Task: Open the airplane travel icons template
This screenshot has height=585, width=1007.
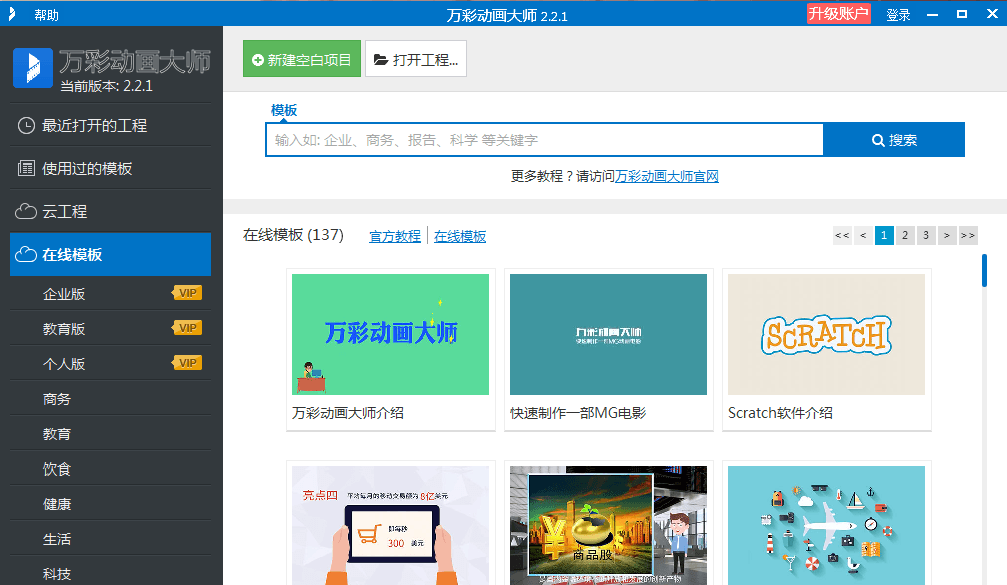Action: 827,525
